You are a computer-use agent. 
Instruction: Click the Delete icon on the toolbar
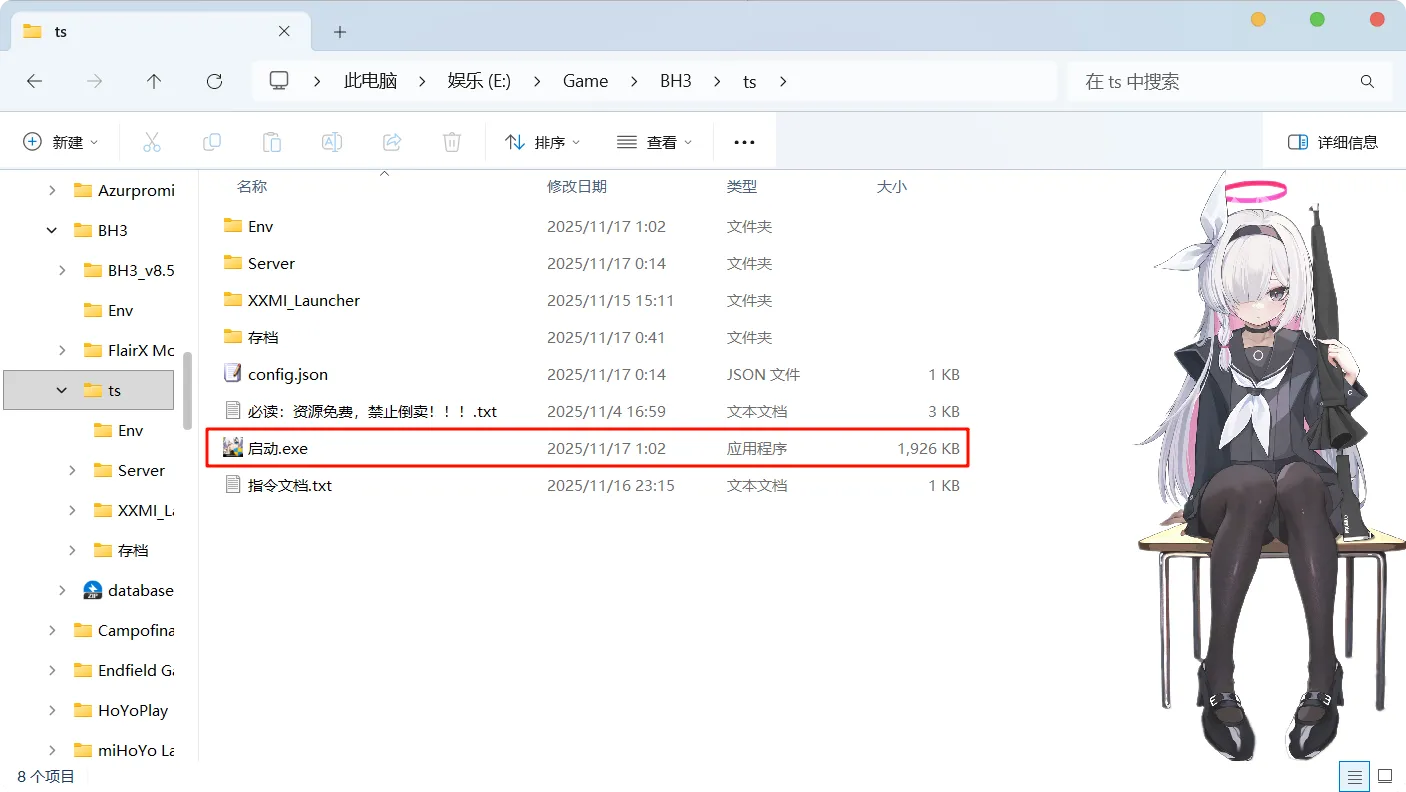click(x=451, y=141)
